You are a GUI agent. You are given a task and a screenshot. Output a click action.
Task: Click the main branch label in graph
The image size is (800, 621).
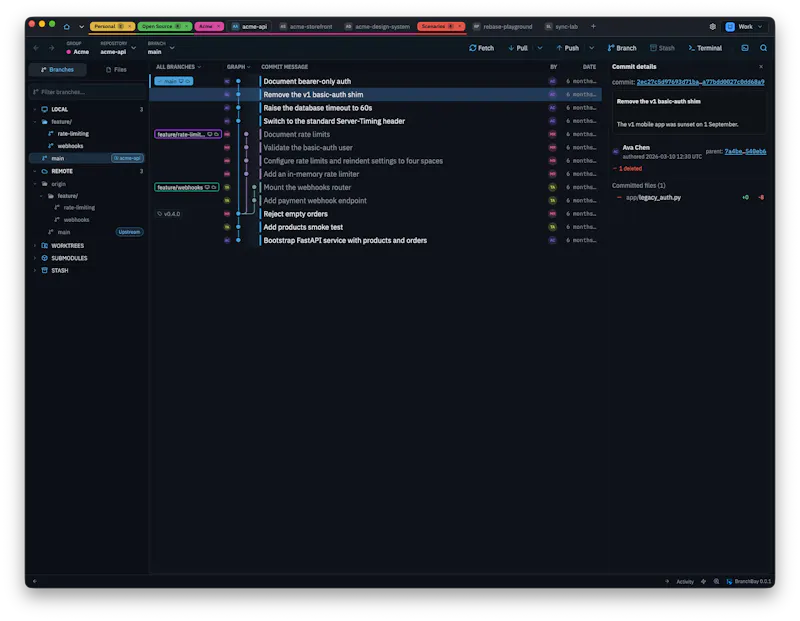click(x=173, y=81)
